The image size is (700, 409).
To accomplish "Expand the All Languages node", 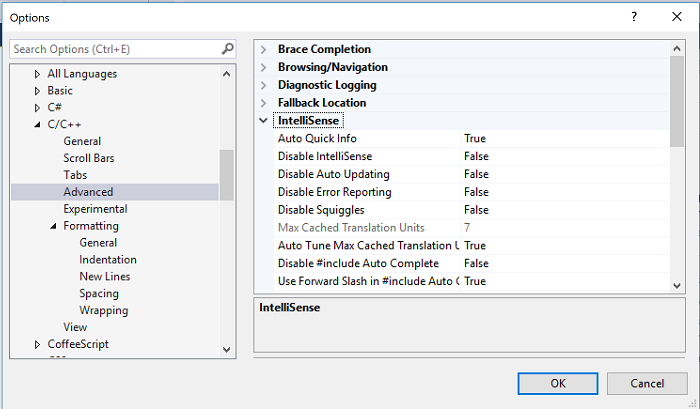I will coord(38,74).
